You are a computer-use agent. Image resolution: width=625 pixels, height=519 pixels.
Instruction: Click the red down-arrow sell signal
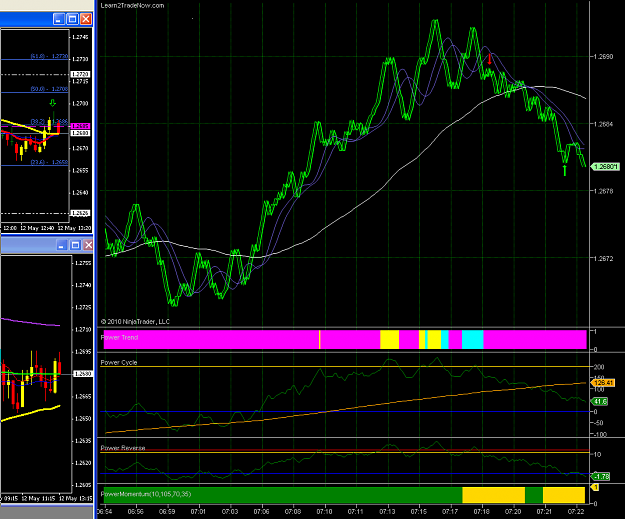coord(490,59)
